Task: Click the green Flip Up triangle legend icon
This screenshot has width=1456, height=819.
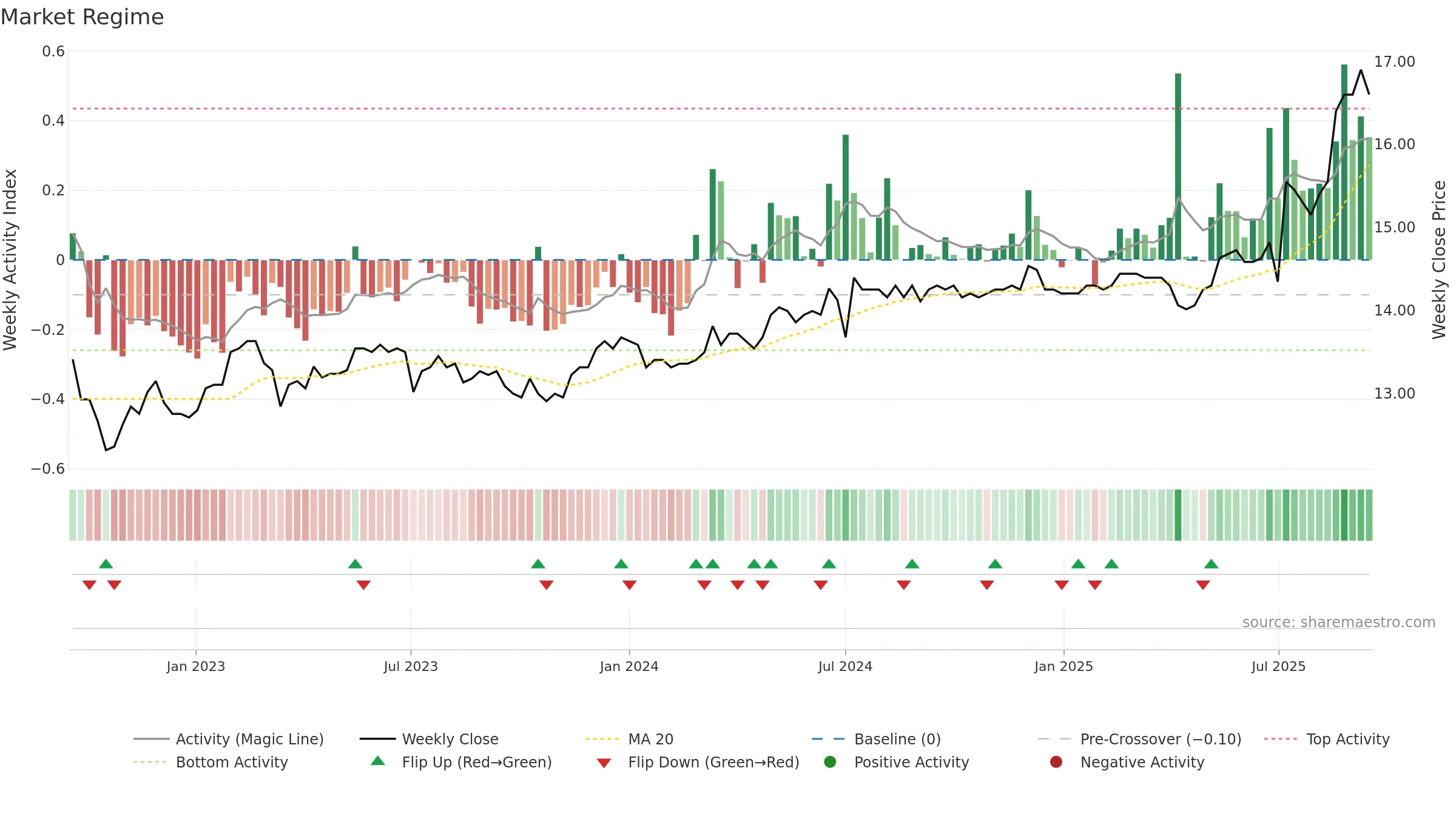Action: click(x=378, y=761)
